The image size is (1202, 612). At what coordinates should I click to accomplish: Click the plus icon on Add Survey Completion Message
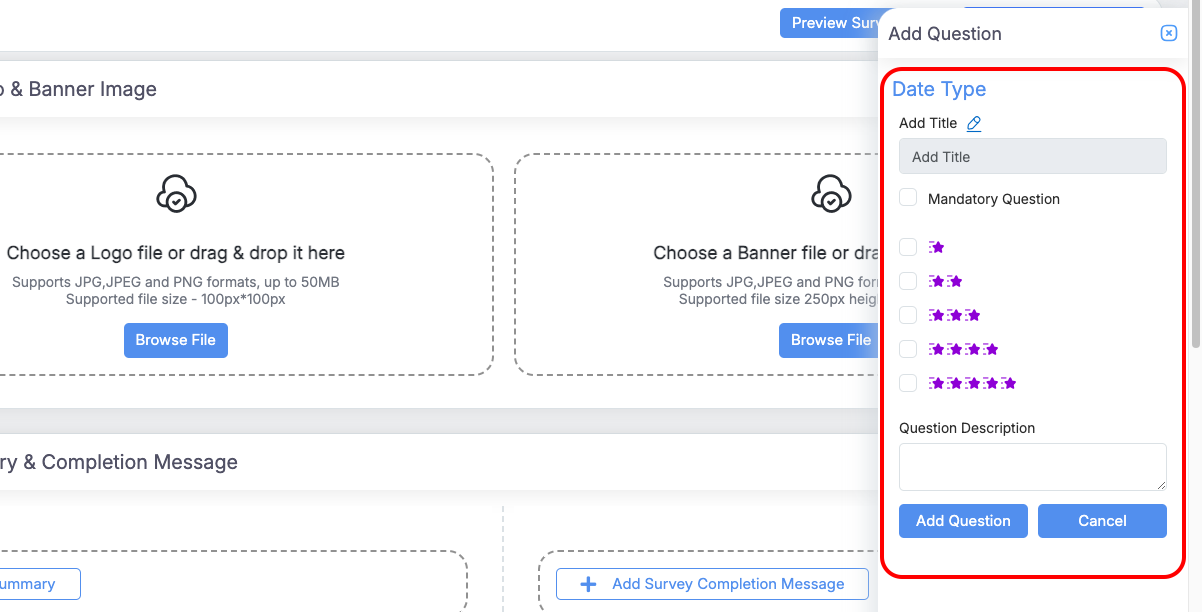[x=589, y=584]
